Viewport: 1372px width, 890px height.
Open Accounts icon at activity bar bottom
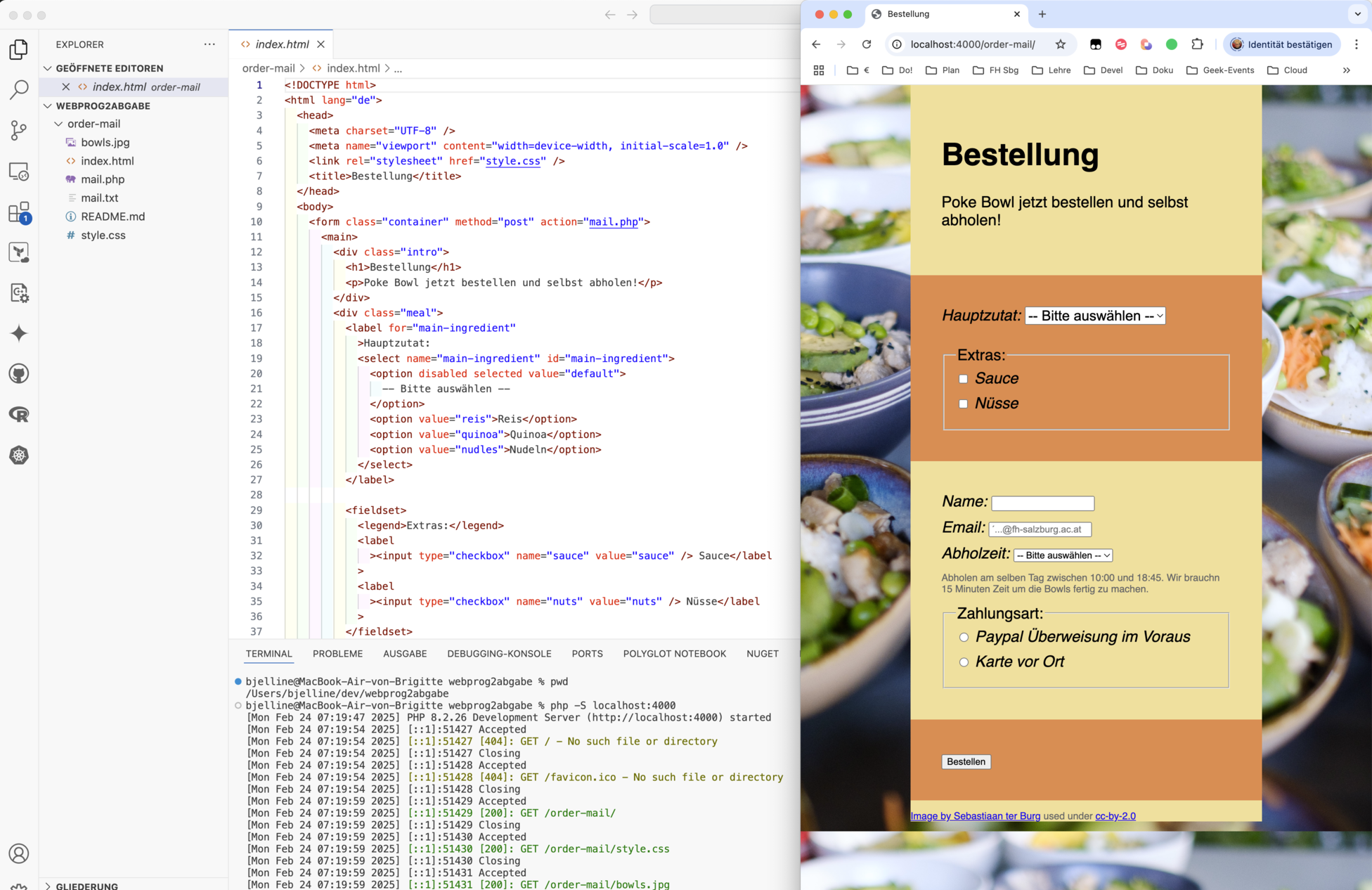pos(19,853)
